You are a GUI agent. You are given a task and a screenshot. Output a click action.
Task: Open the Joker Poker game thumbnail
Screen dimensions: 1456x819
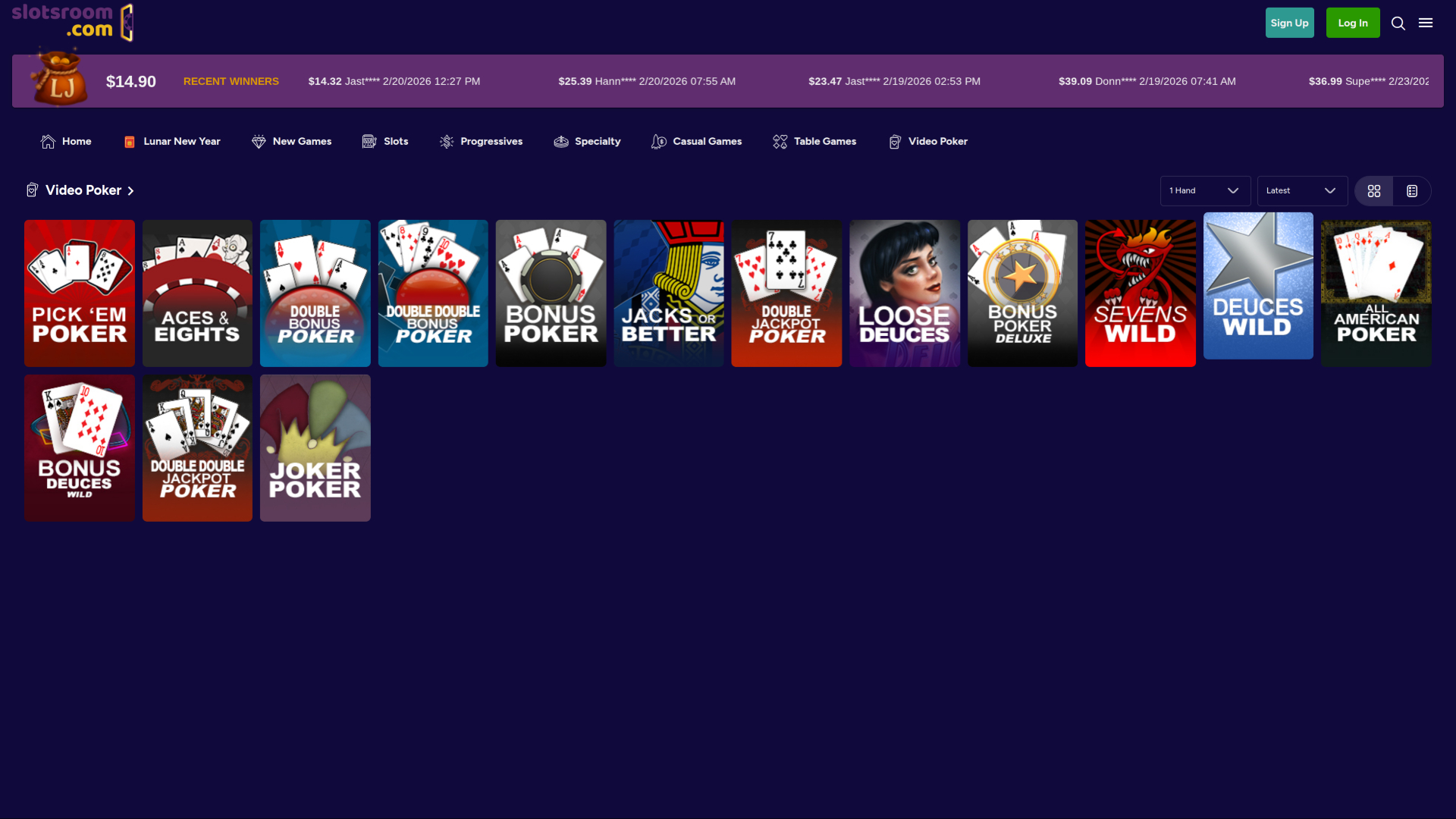click(x=315, y=447)
